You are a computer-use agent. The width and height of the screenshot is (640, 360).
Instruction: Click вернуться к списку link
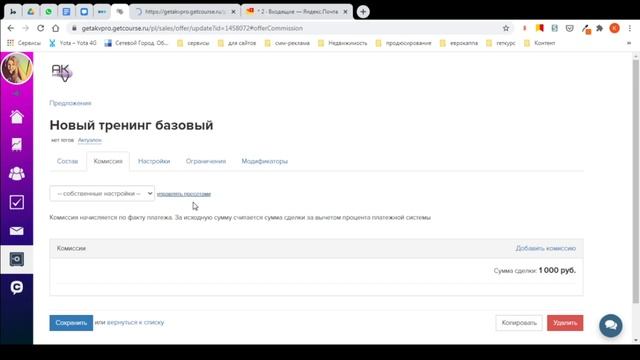tap(136, 322)
